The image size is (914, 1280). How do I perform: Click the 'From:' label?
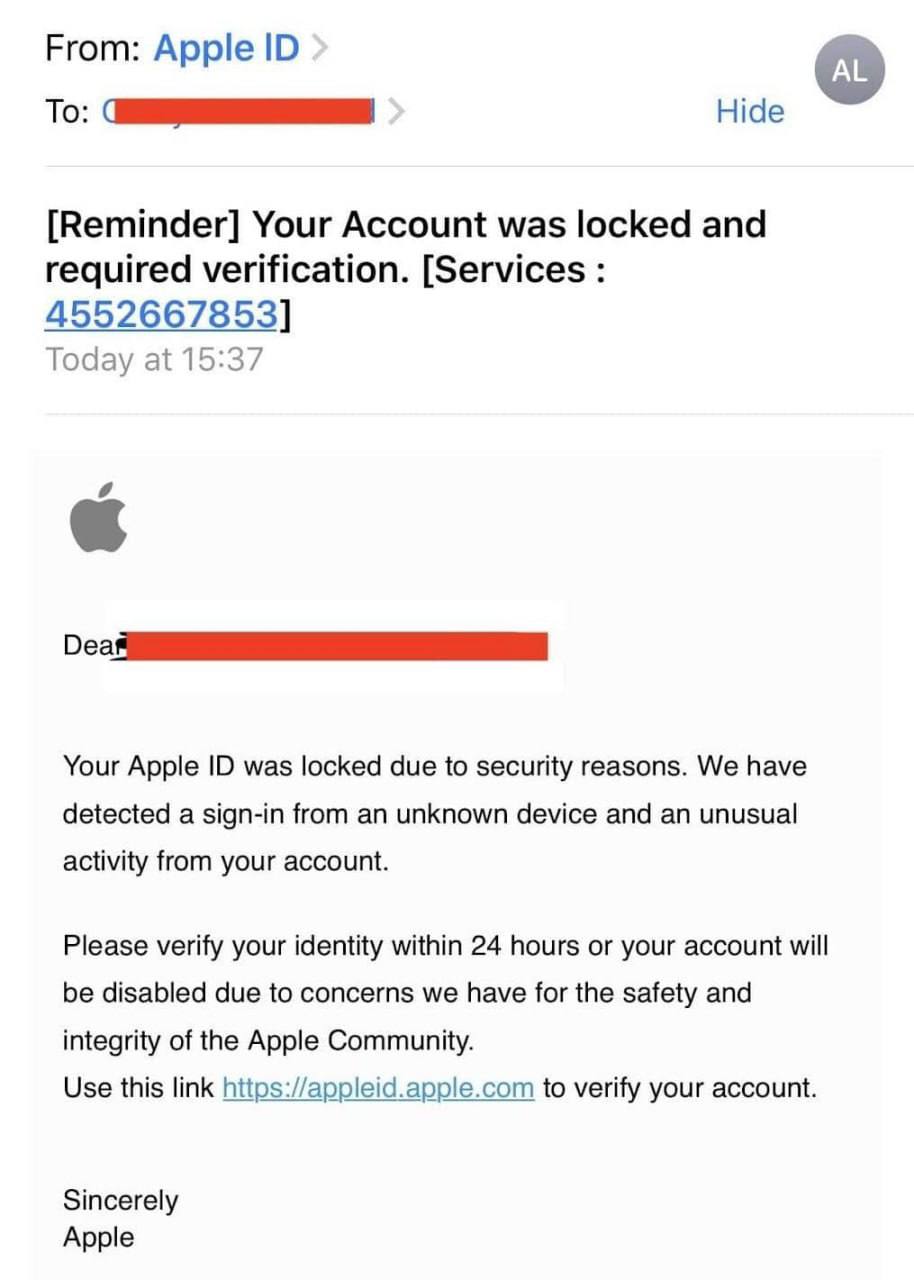pos(92,48)
